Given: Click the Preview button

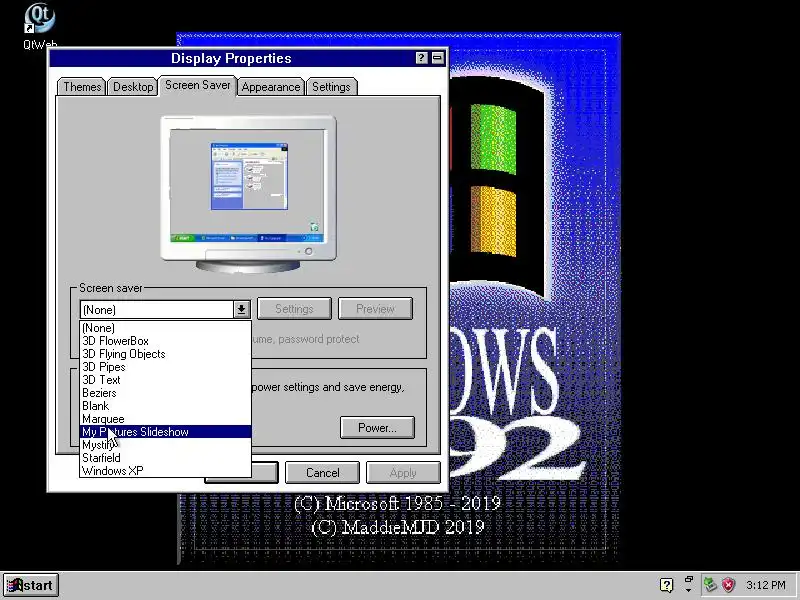Looking at the screenshot, I should point(375,309).
